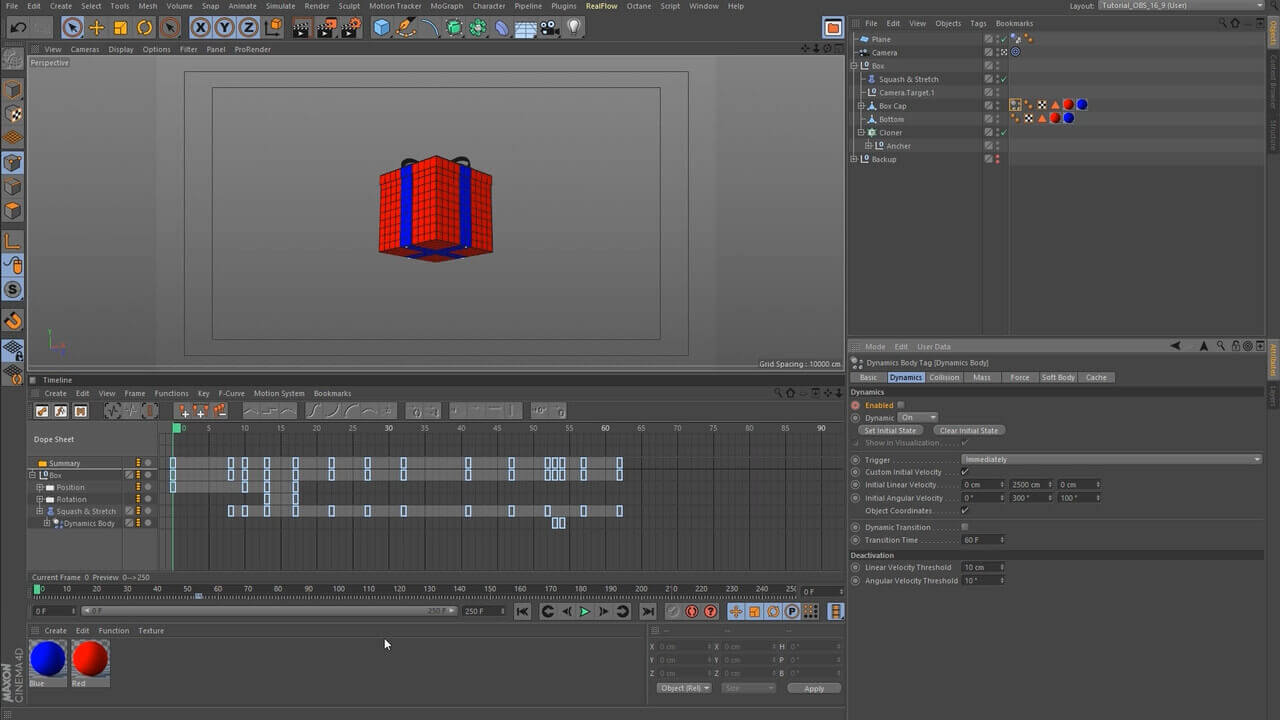Select the Move tool in top toolbar

coord(96,28)
